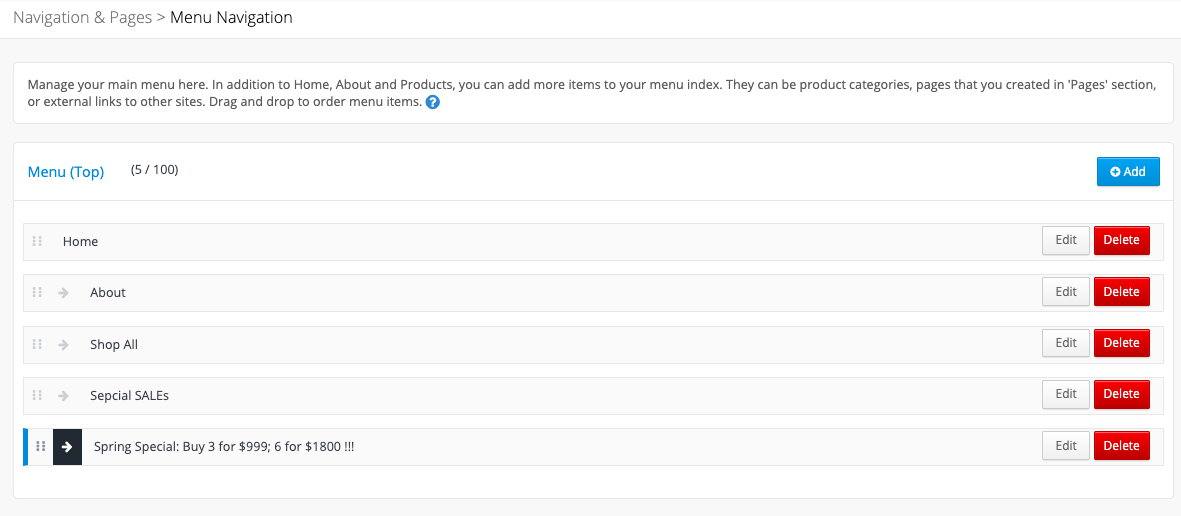Click the indent arrow next to About
This screenshot has width=1181, height=516.
click(x=63, y=292)
